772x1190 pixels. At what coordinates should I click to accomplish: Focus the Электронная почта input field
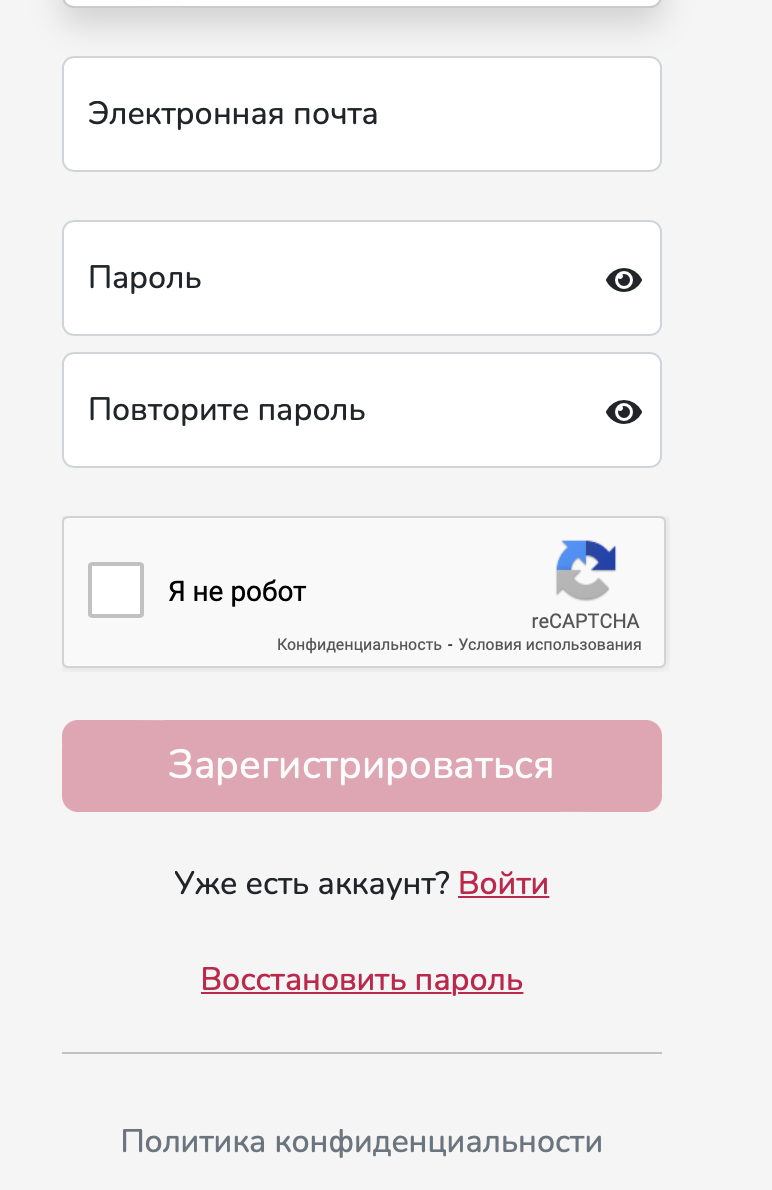point(361,114)
